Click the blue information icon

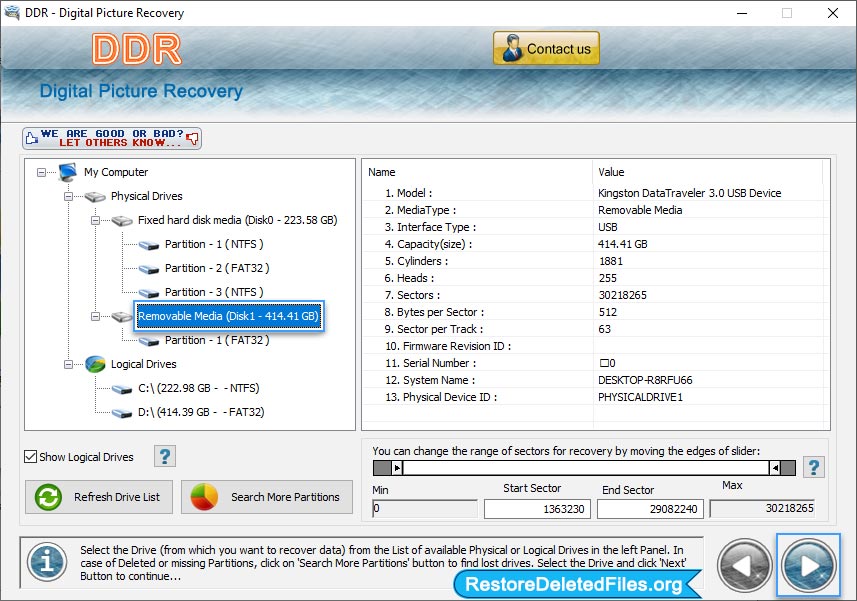tap(48, 562)
